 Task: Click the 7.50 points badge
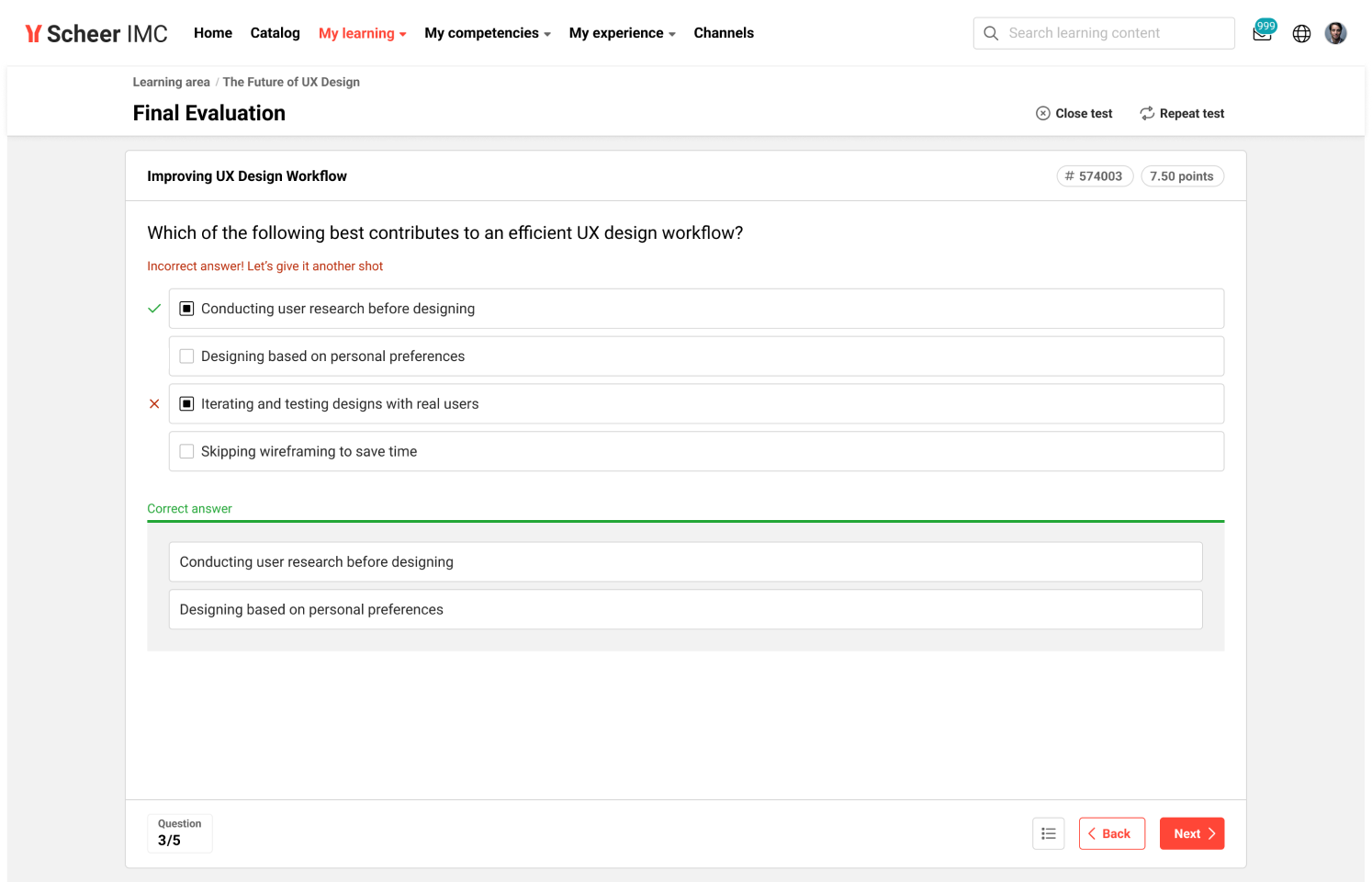tap(1182, 176)
